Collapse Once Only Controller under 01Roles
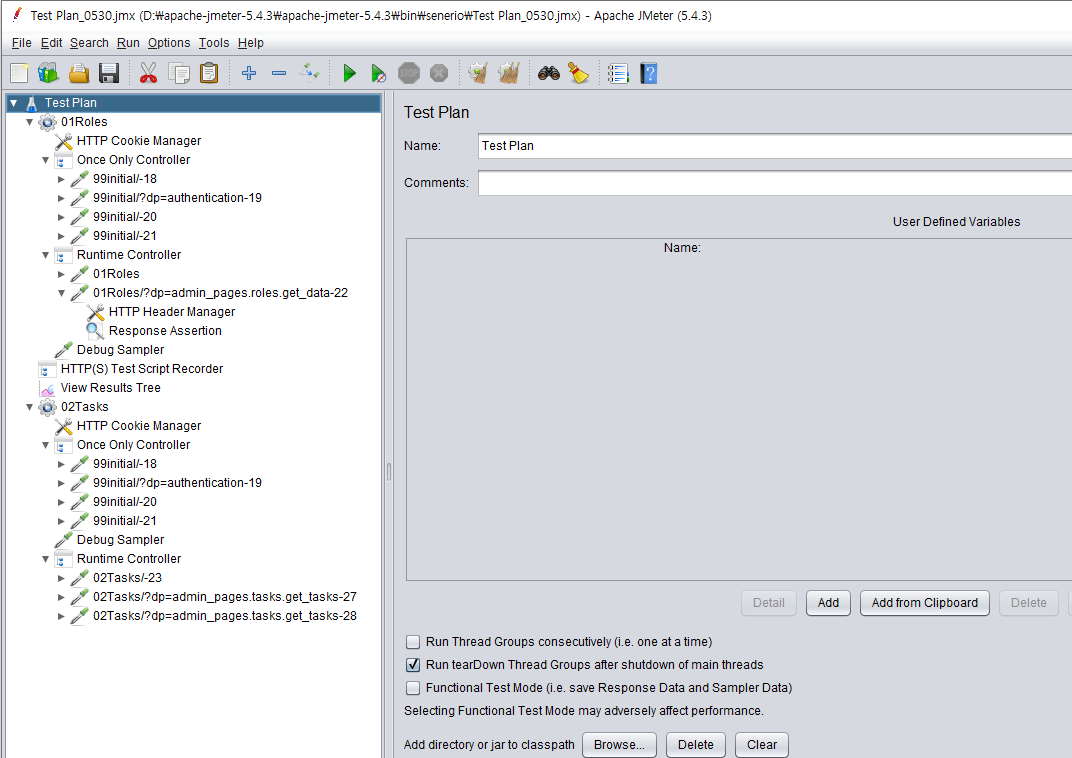 46,160
